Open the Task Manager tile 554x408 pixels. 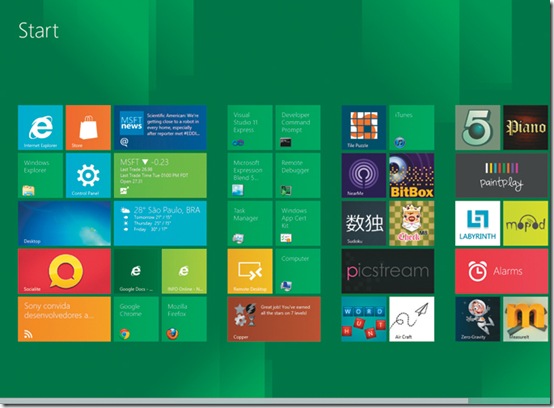(250, 224)
